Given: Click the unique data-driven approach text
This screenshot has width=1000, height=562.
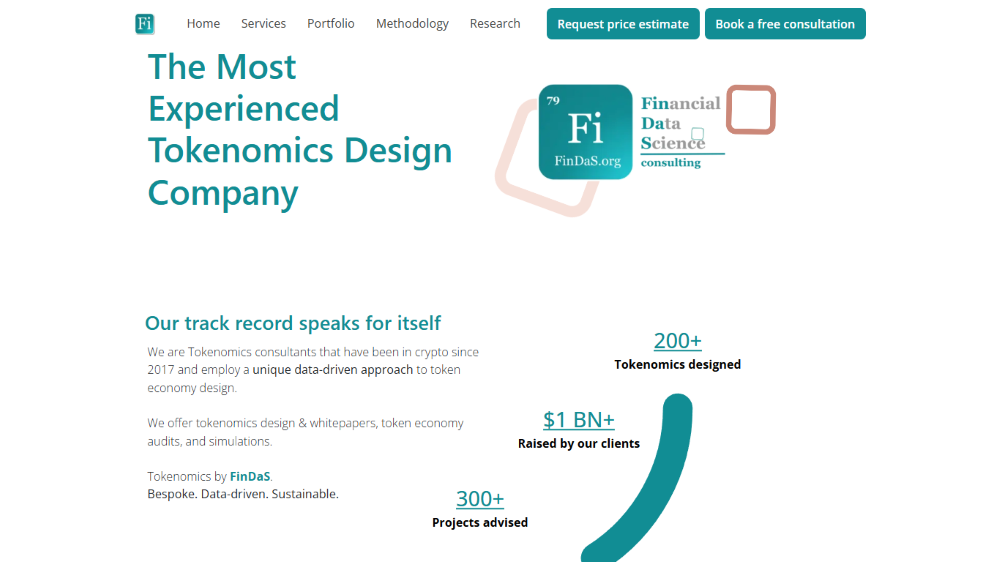Looking at the screenshot, I should click(x=333, y=370).
